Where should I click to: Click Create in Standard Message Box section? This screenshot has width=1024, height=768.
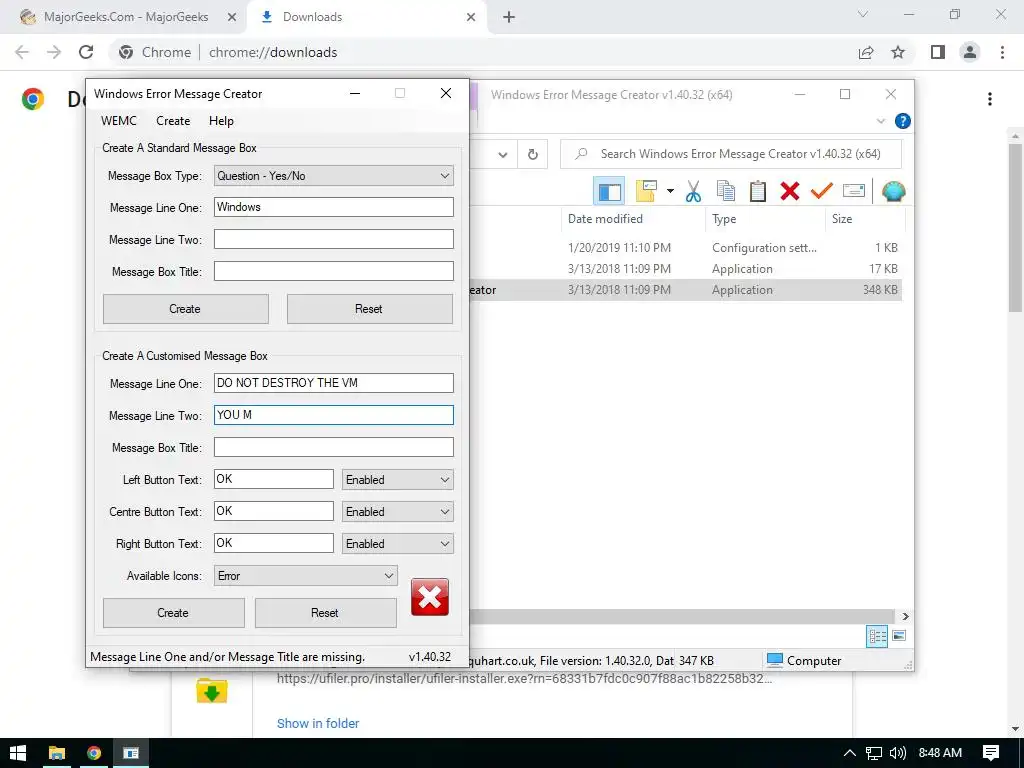pyautogui.click(x=185, y=309)
